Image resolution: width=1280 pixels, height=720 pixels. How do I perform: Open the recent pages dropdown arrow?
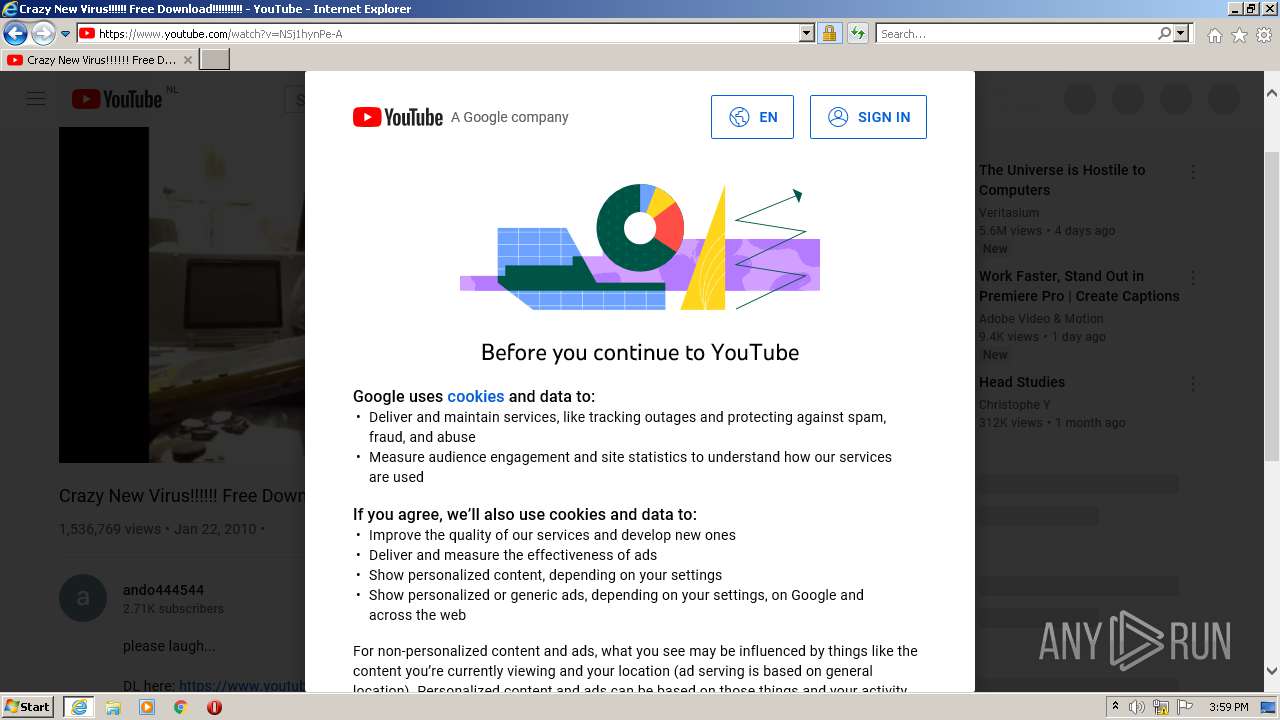pyautogui.click(x=66, y=34)
